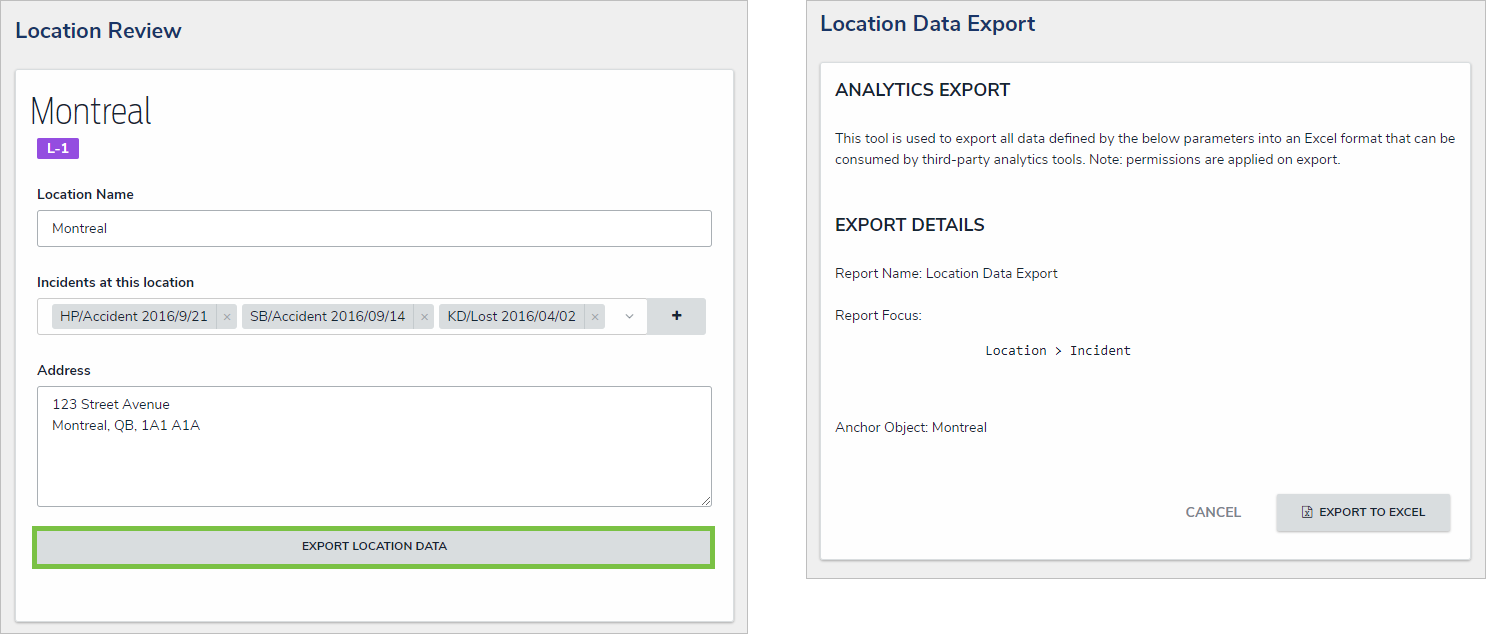Open the HP/Accident 2016/9/21 incident label
The height and width of the screenshot is (634, 1486).
pos(134,317)
